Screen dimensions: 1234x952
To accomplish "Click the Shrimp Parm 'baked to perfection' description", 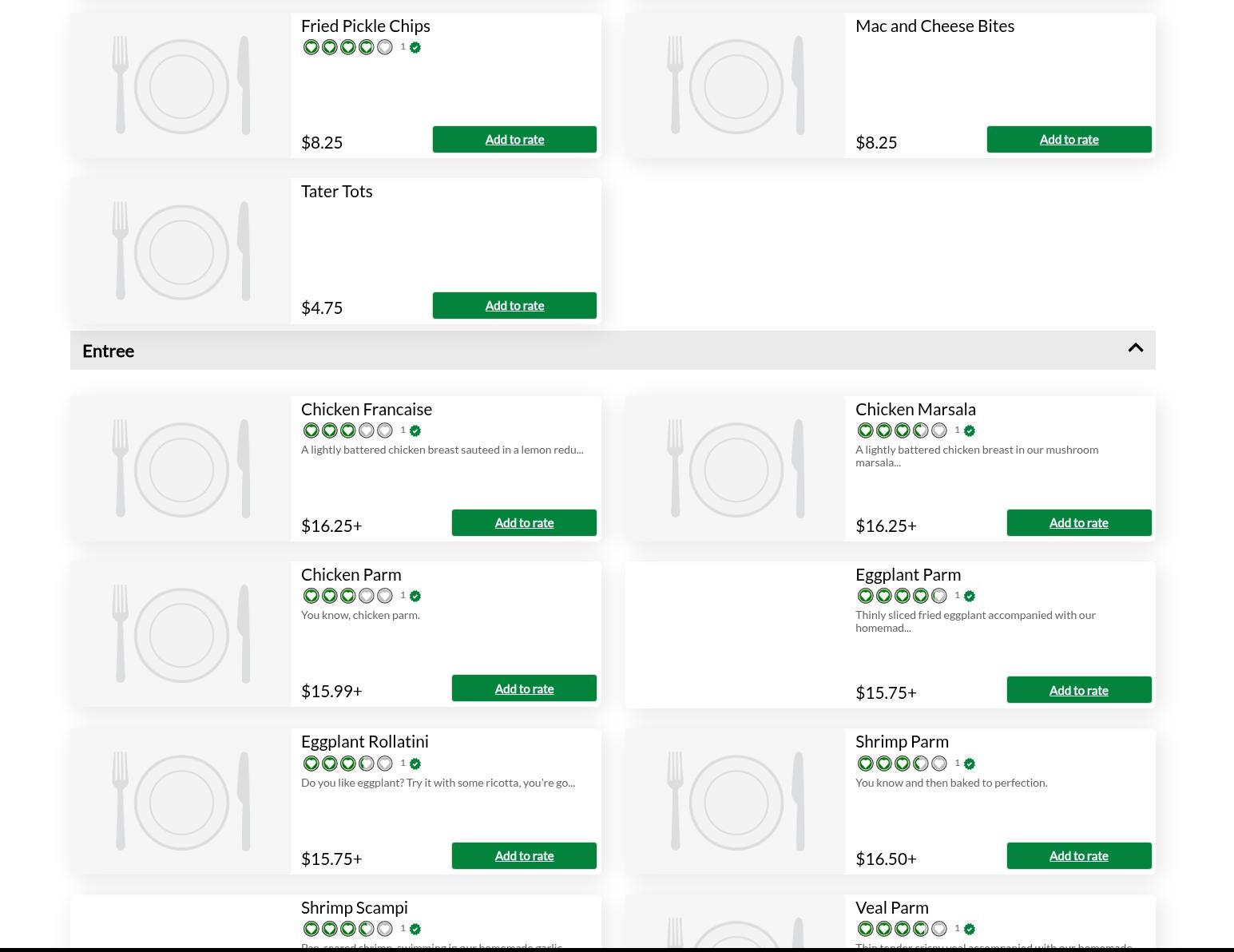I will coord(951,783).
